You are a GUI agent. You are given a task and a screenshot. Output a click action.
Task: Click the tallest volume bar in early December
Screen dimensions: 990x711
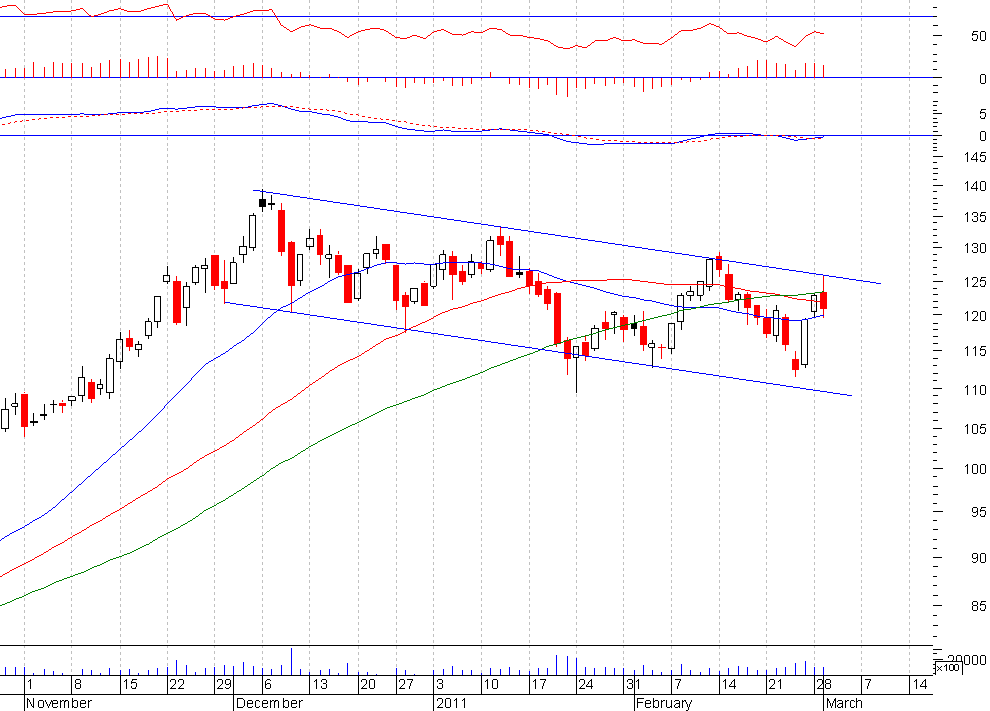[291, 661]
